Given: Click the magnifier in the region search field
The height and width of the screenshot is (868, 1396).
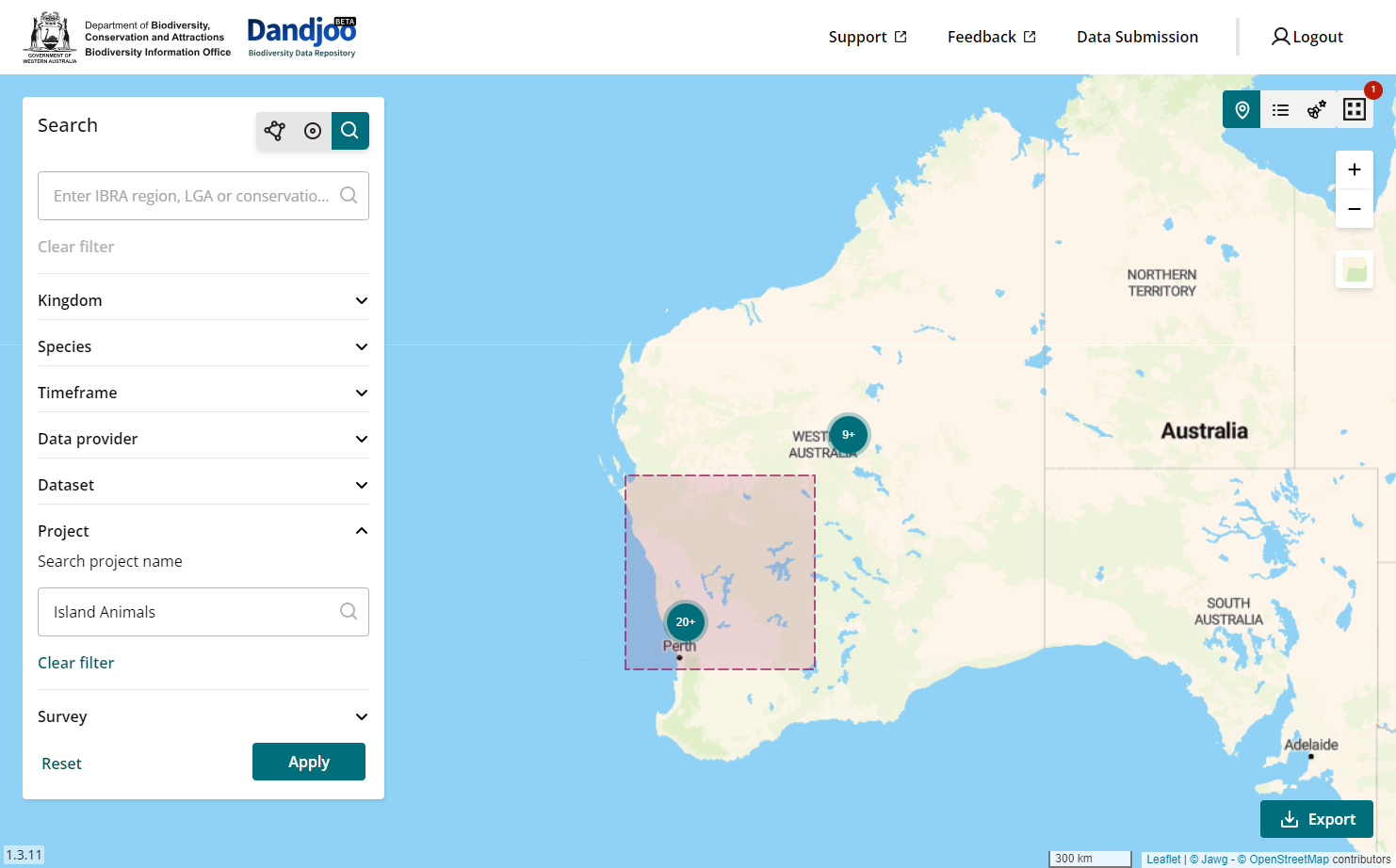Looking at the screenshot, I should click(x=349, y=195).
